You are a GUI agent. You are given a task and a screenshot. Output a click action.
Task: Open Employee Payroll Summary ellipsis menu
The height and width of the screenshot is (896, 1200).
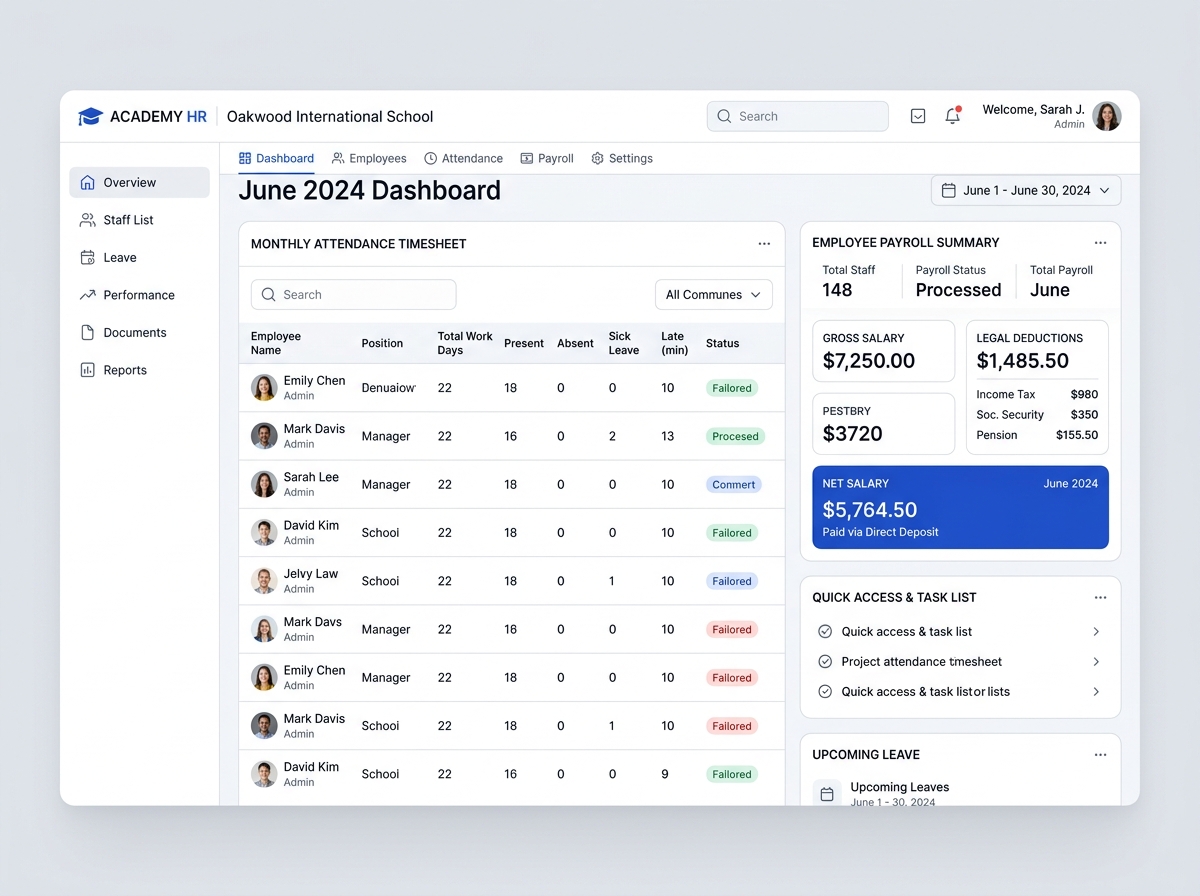pos(1100,243)
